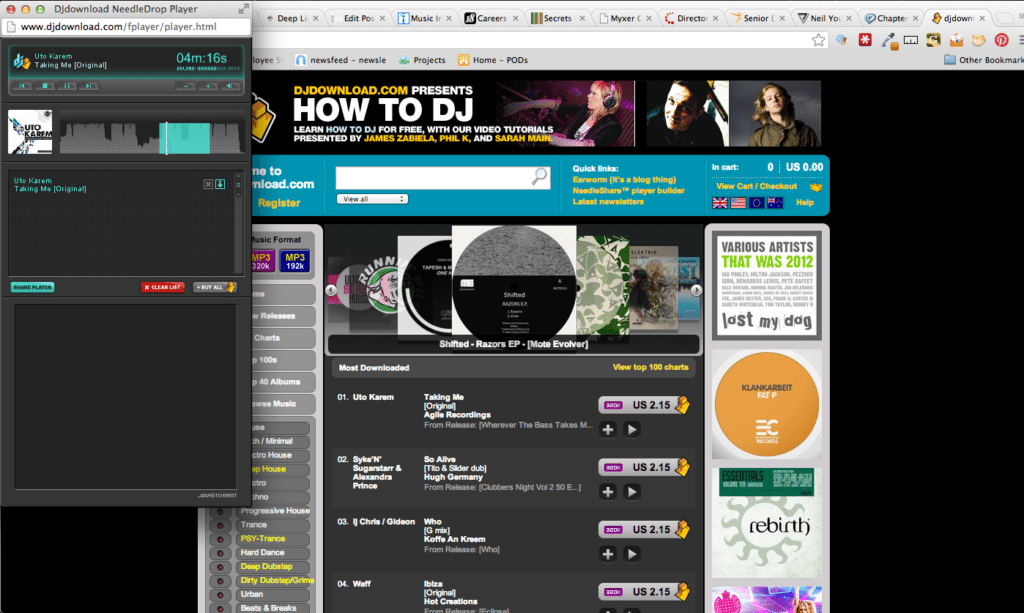
Task: Remove Uto Karem track from playlist
Action: 208,184
